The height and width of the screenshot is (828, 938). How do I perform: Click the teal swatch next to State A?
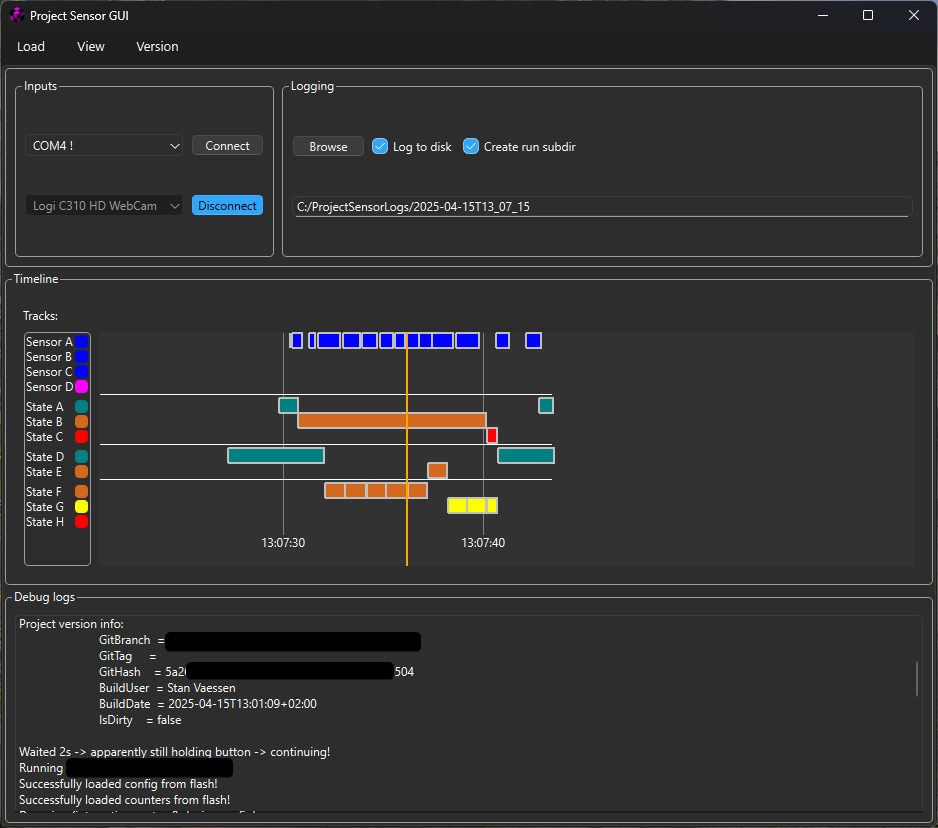[81, 406]
